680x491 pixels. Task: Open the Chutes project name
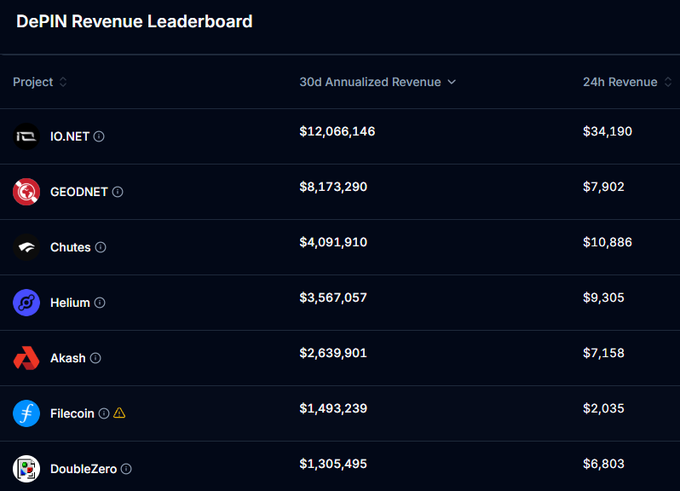[70, 247]
